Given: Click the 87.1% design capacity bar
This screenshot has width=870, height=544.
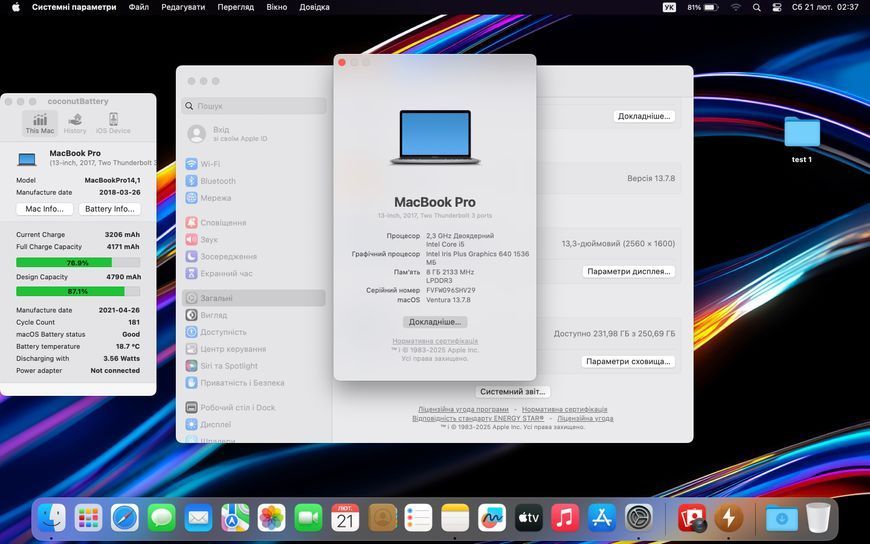Looking at the screenshot, I should pyautogui.click(x=78, y=291).
